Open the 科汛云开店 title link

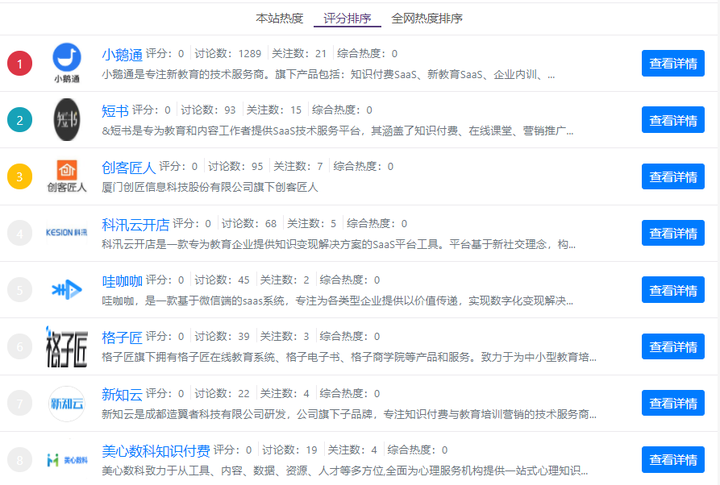pos(135,225)
